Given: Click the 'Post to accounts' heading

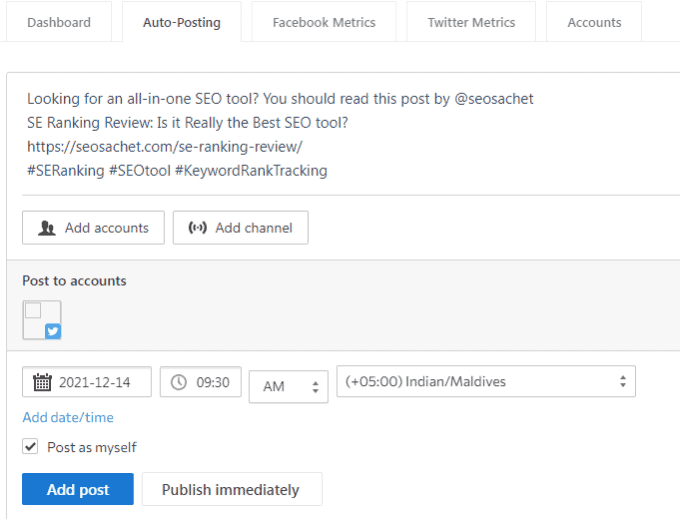Looking at the screenshot, I should (74, 281).
